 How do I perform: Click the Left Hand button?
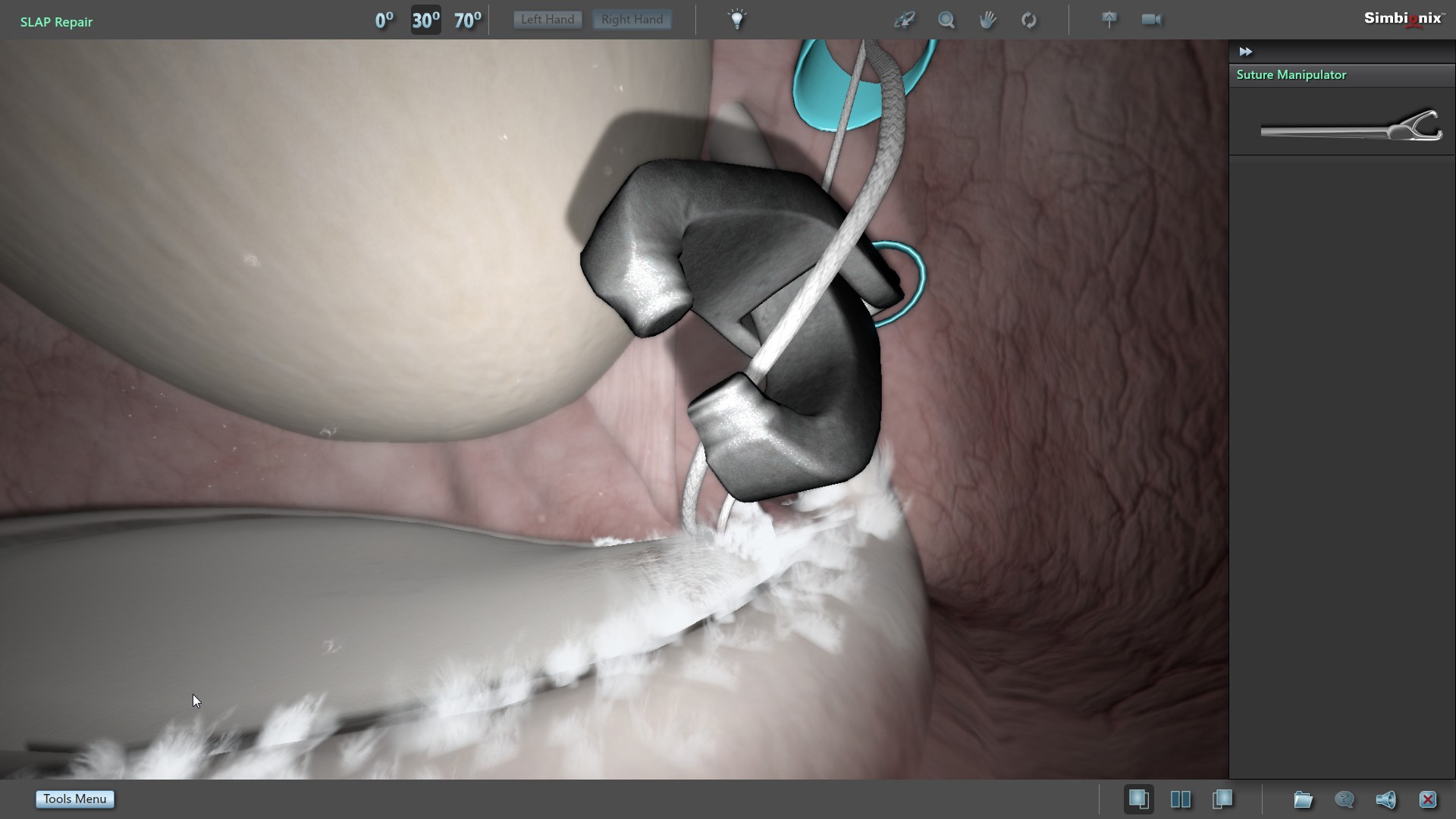[x=548, y=20]
